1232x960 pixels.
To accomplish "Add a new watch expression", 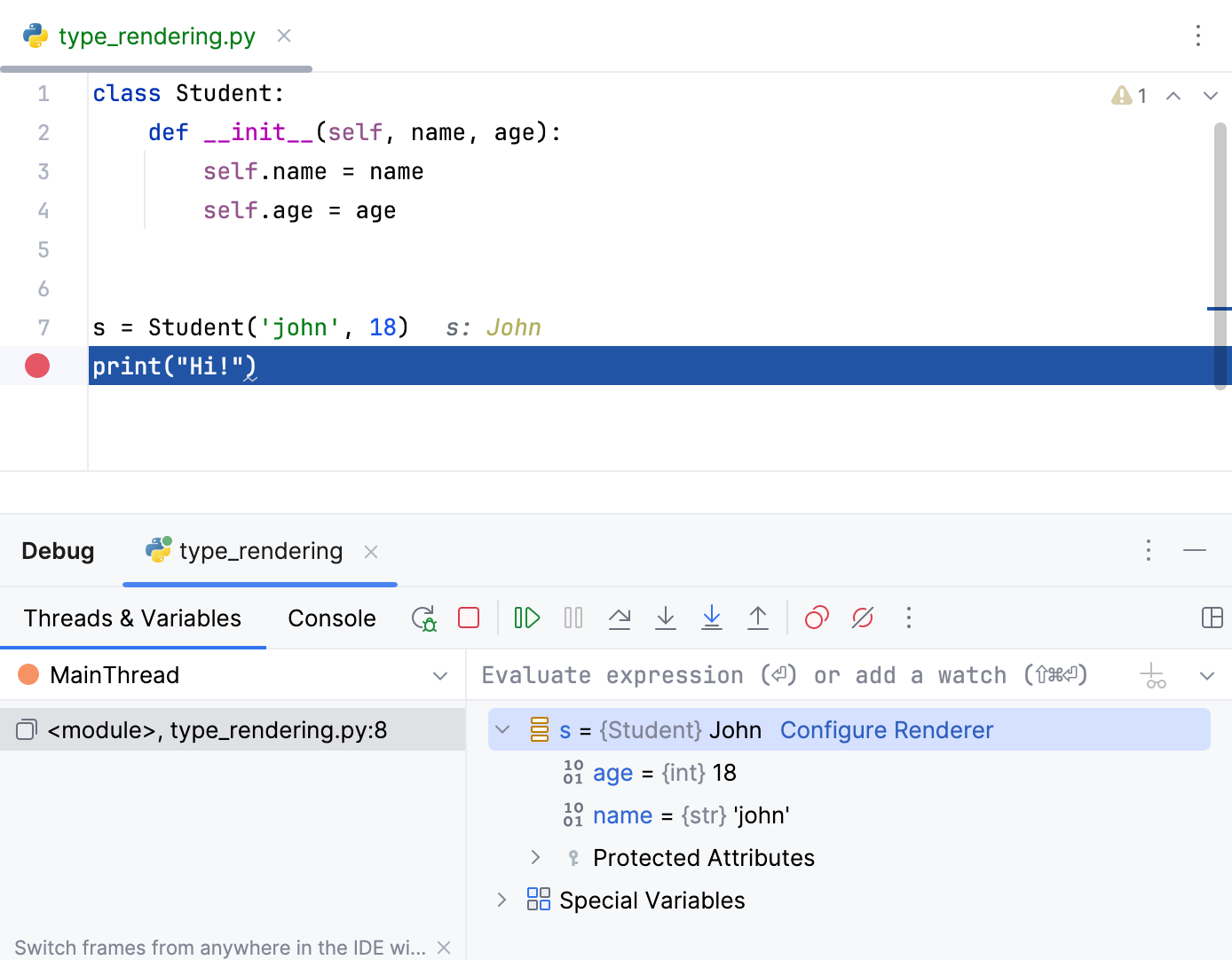I will pos(1153,675).
